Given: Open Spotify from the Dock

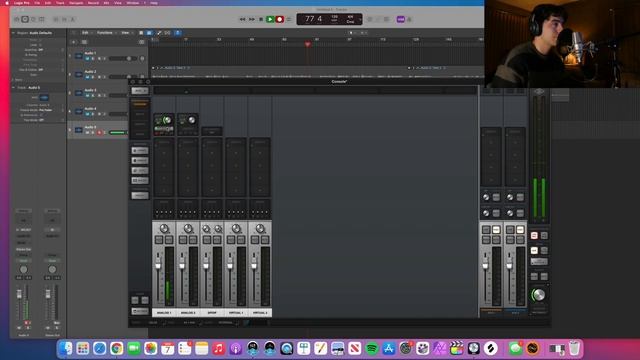Looking at the screenshot, I should click(x=371, y=348).
